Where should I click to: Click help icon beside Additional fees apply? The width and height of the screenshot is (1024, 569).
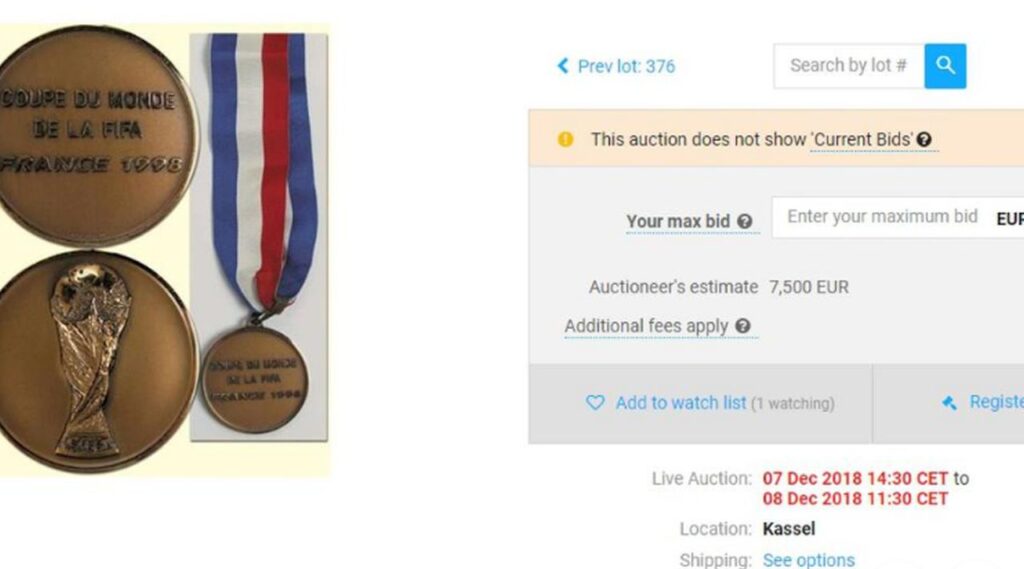[742, 326]
